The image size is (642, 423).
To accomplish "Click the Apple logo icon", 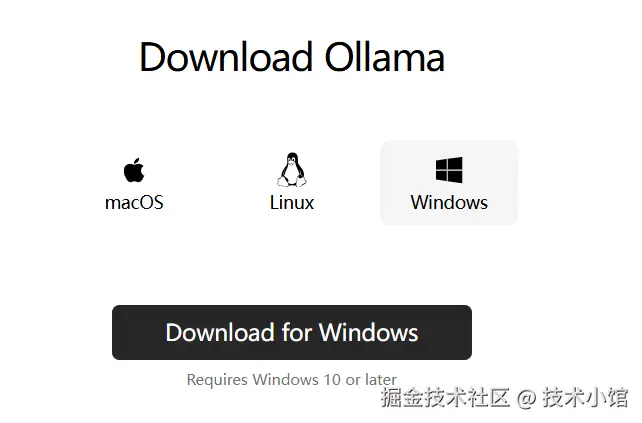I will (134, 170).
